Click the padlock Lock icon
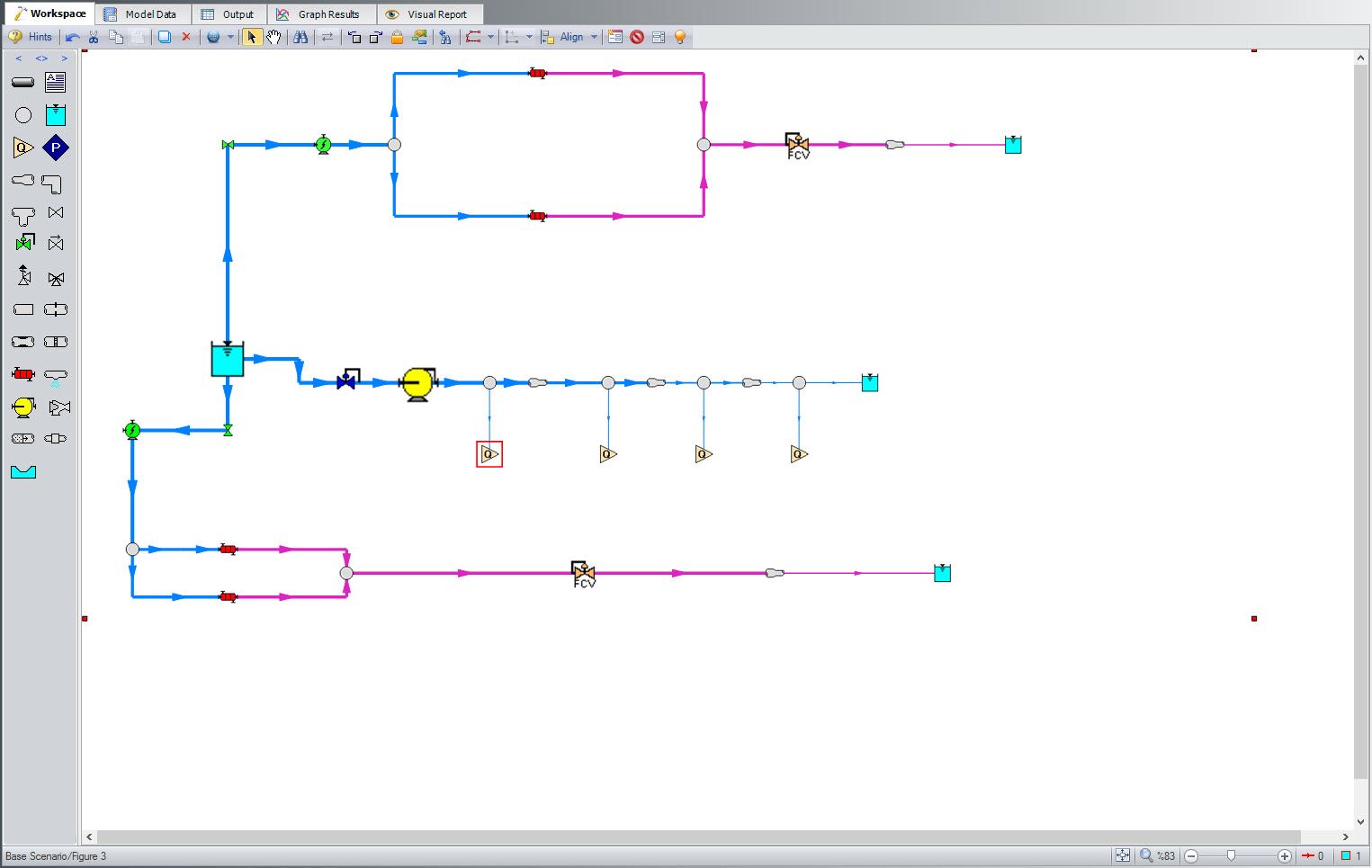This screenshot has width=1372, height=868. tap(397, 37)
